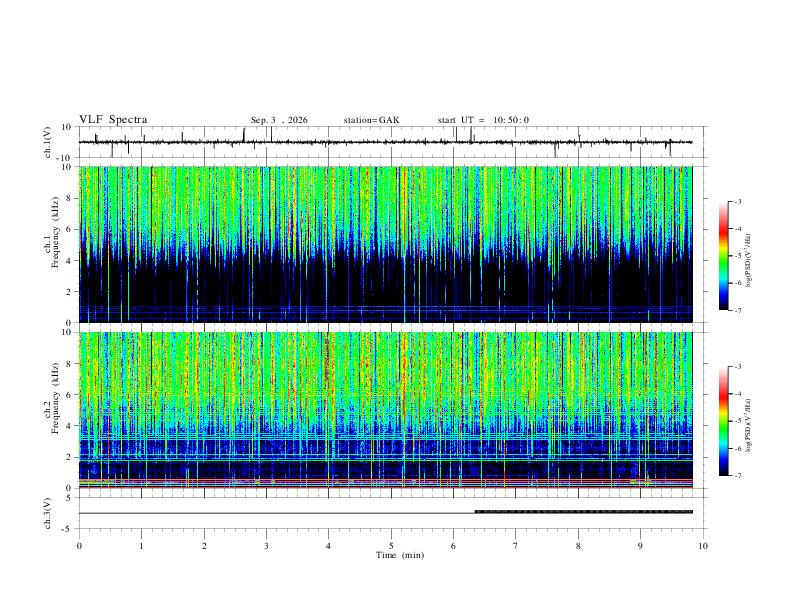Click the 0 minute tick label on time axis
Screen dimensions: 792x612
(x=79, y=546)
